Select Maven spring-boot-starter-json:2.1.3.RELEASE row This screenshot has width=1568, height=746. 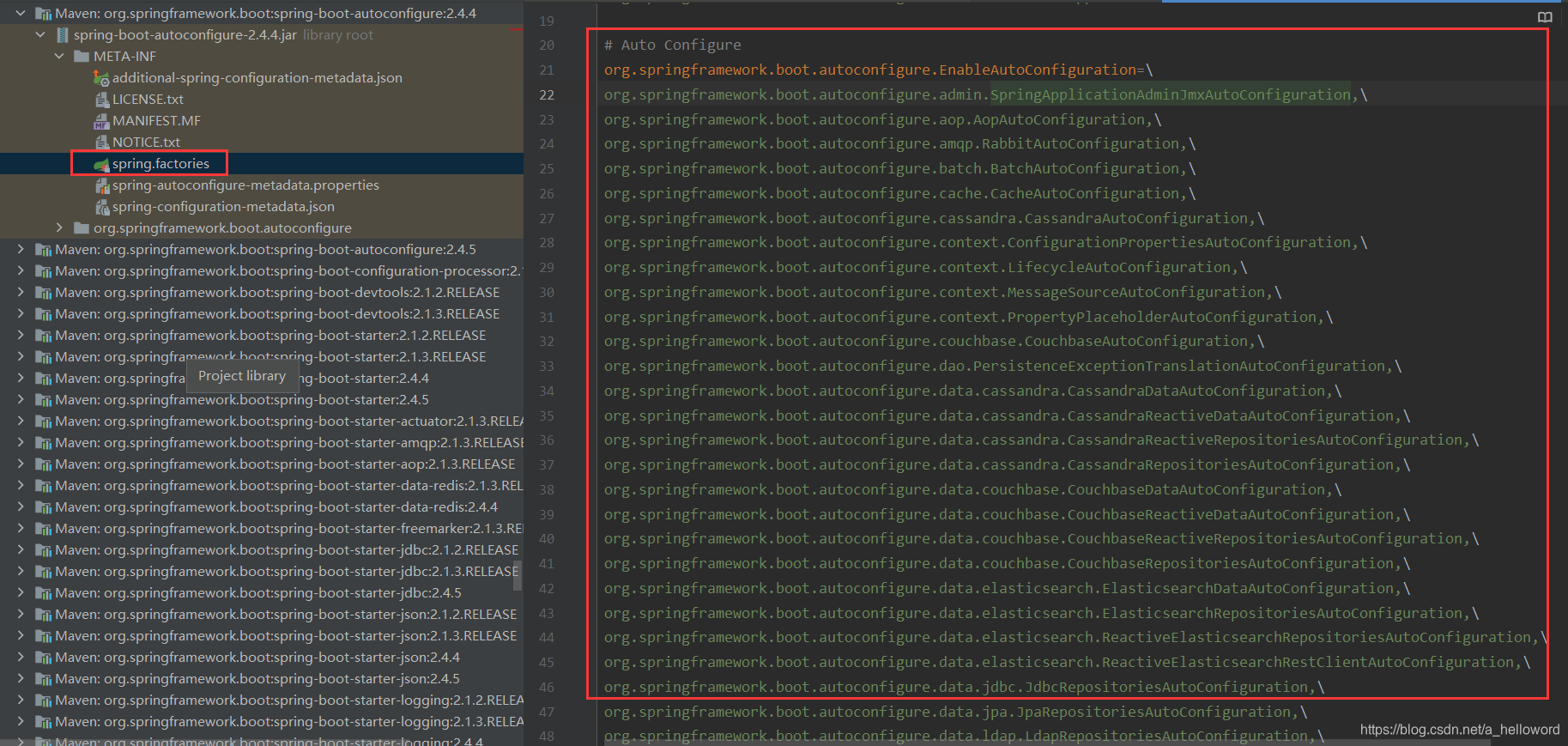tap(262, 636)
